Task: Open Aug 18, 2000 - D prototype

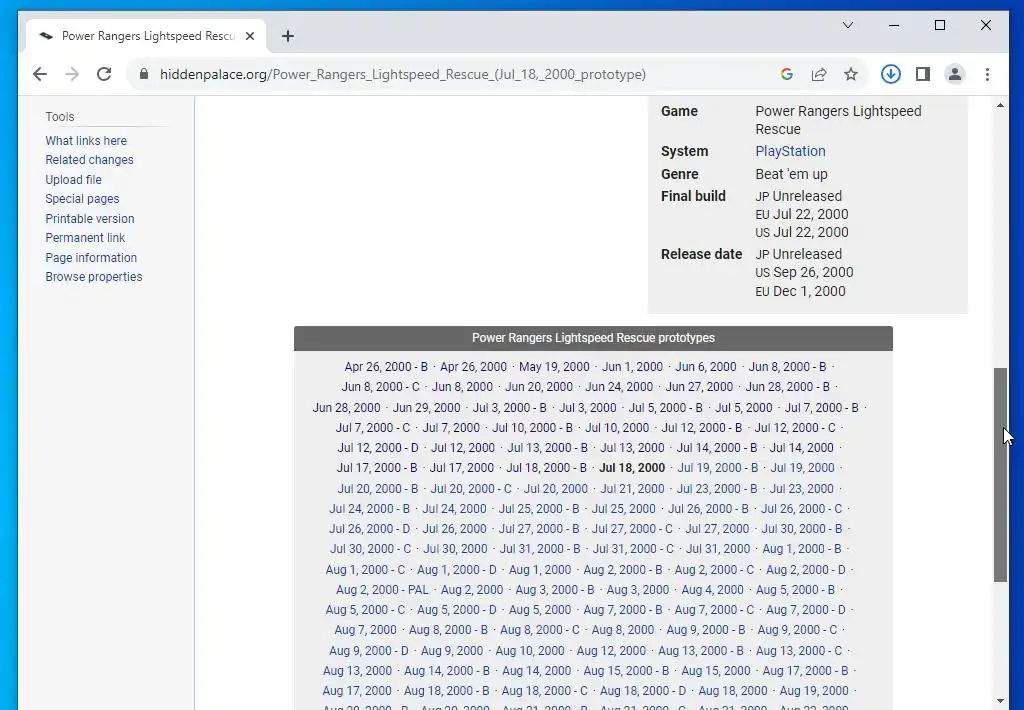Action: coord(643,691)
